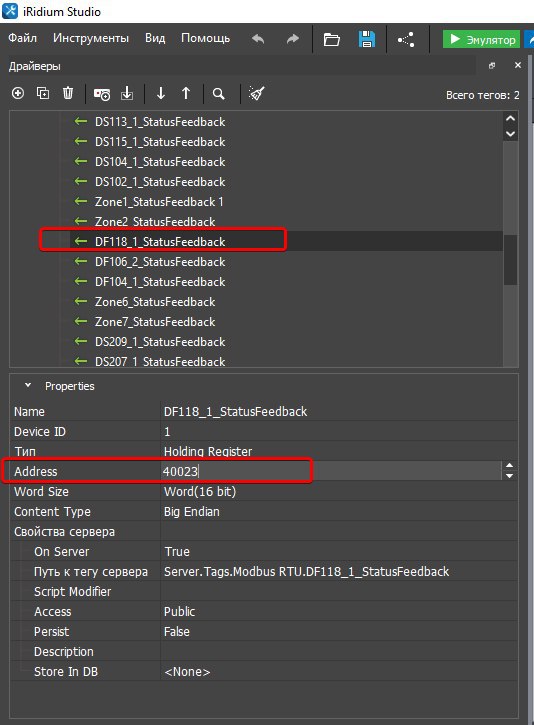
Task: Open the Файл menu
Action: pos(22,38)
